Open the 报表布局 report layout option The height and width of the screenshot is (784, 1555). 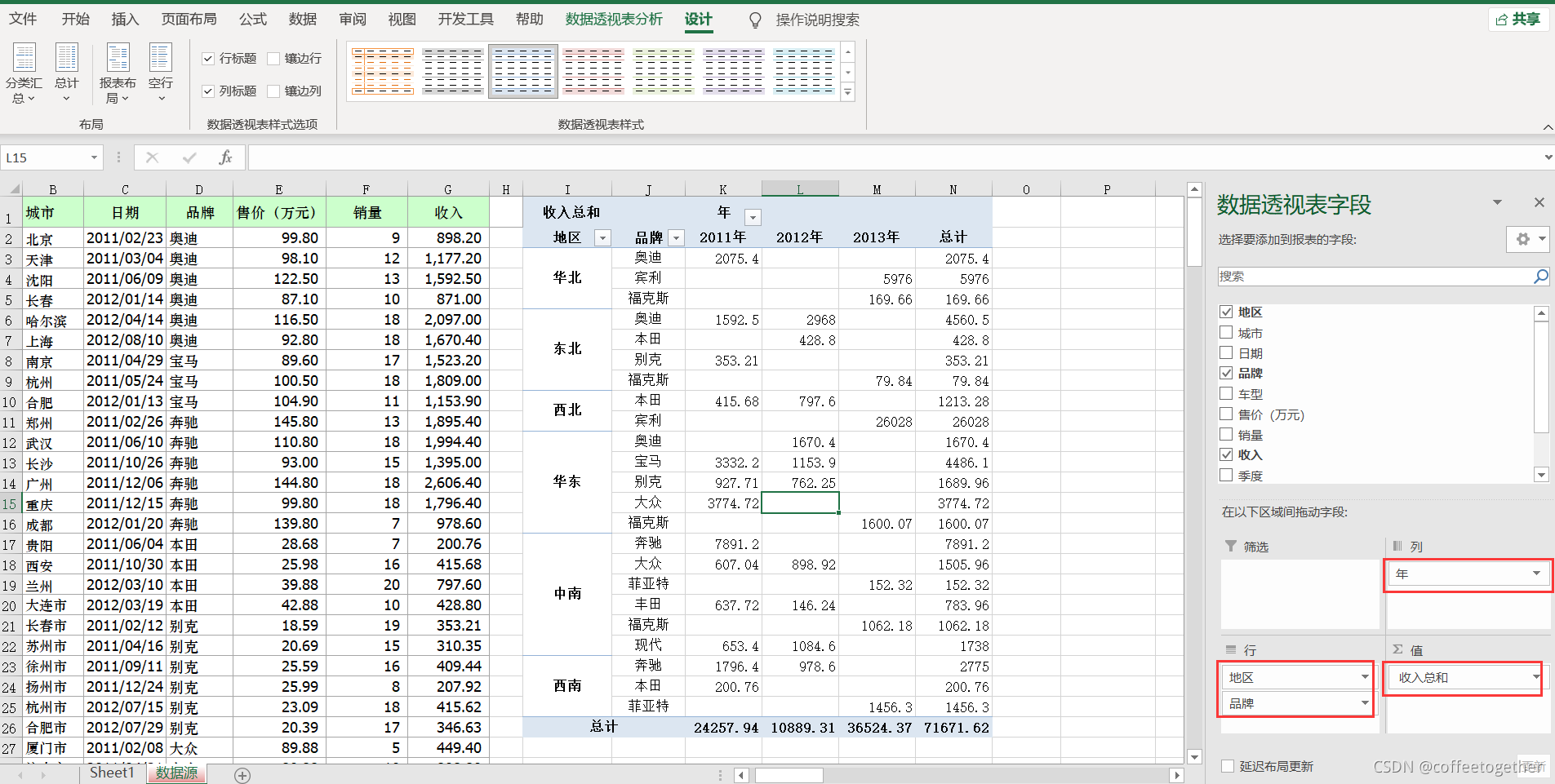[x=118, y=73]
